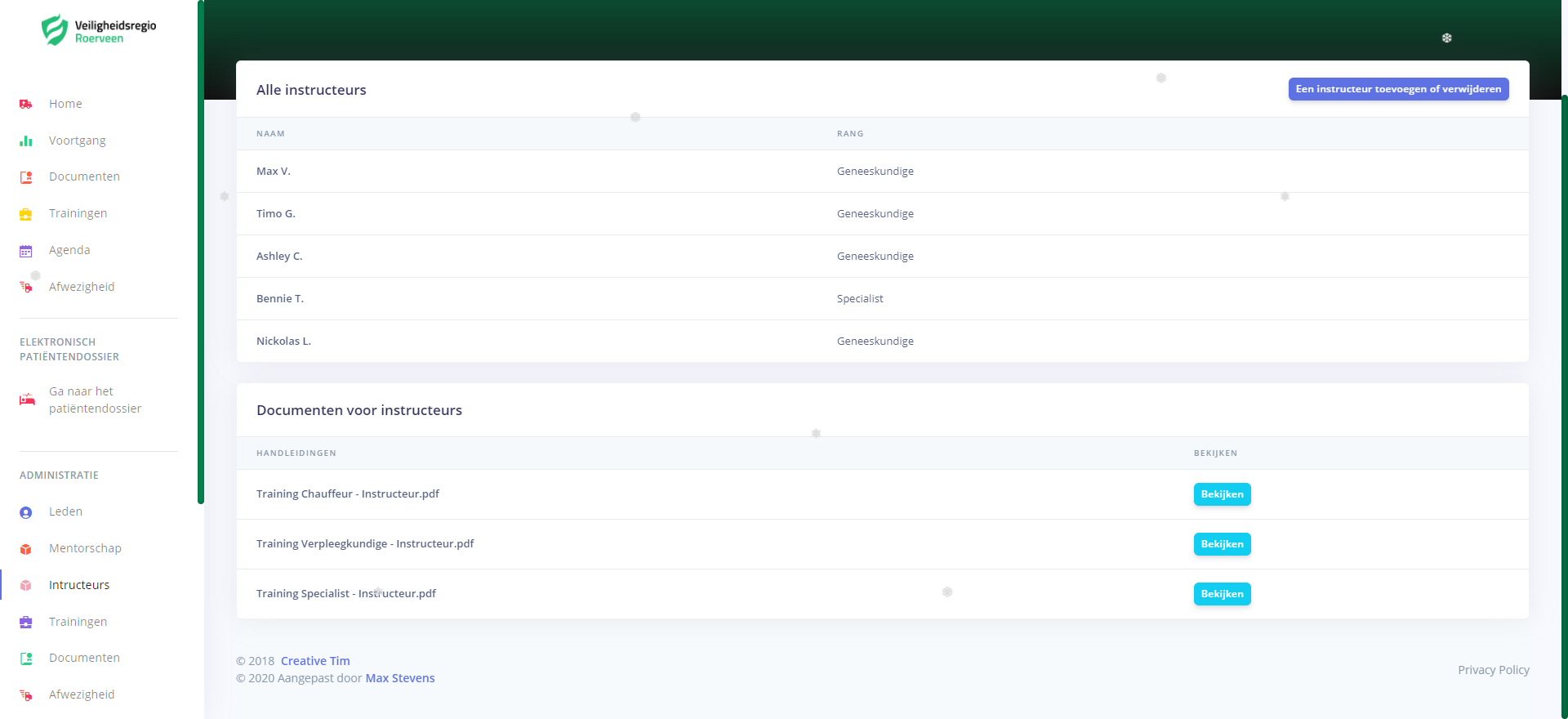Click Bekijken for Training Verpleegkundige - Instructeur.pdf

click(1222, 544)
